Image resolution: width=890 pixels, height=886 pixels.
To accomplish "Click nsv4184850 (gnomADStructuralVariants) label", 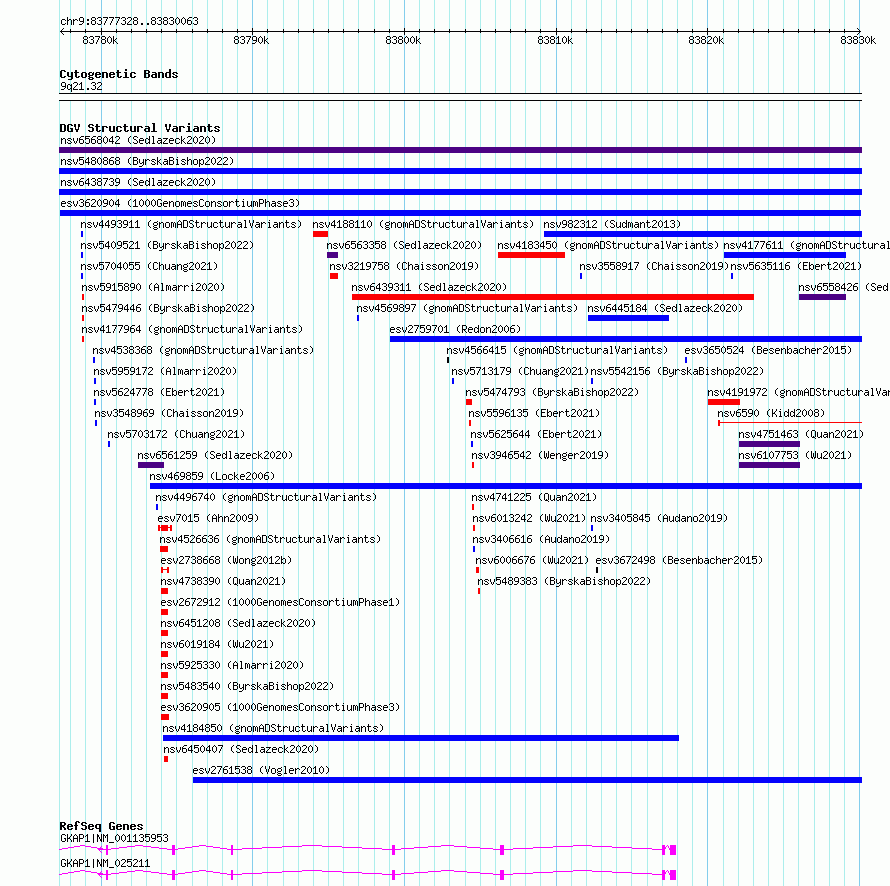I will 274,728.
